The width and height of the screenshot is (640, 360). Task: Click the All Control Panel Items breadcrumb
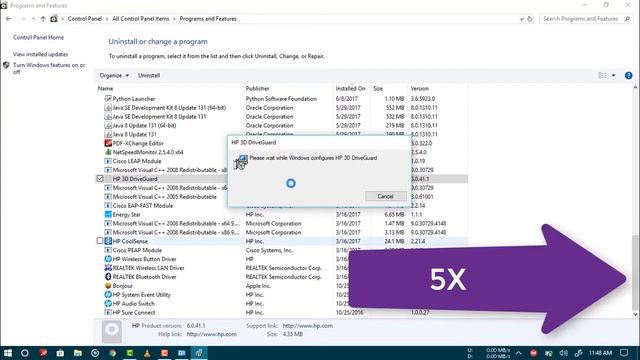[x=140, y=19]
